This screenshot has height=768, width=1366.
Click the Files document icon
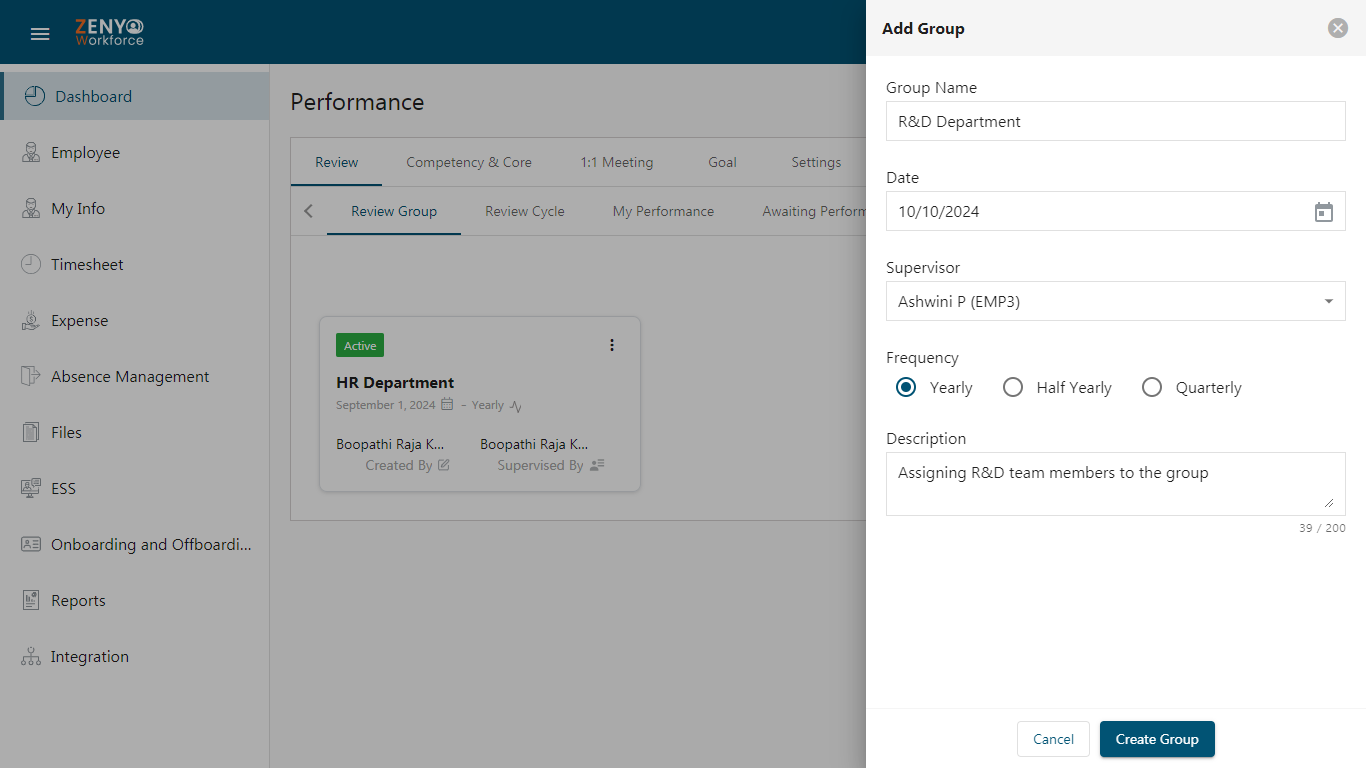(31, 432)
